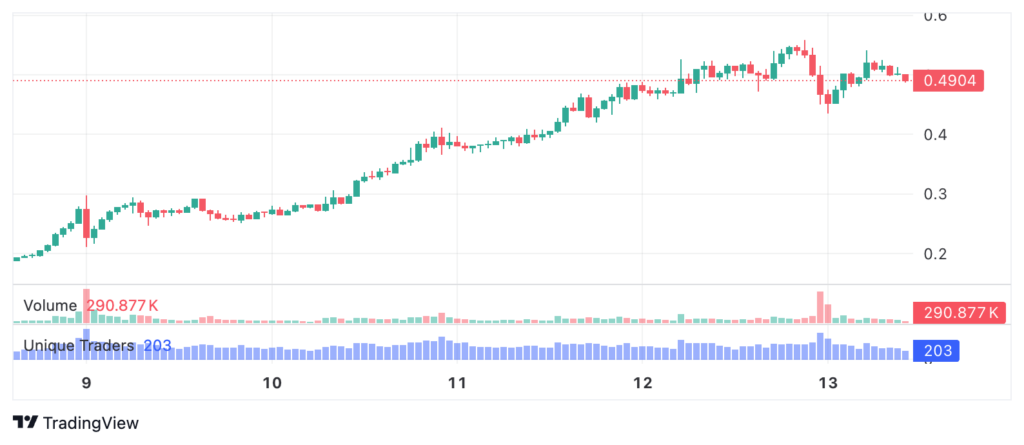Image resolution: width=1024 pixels, height=445 pixels.
Task: Click the red 0.4904 current price label
Action: coord(948,81)
